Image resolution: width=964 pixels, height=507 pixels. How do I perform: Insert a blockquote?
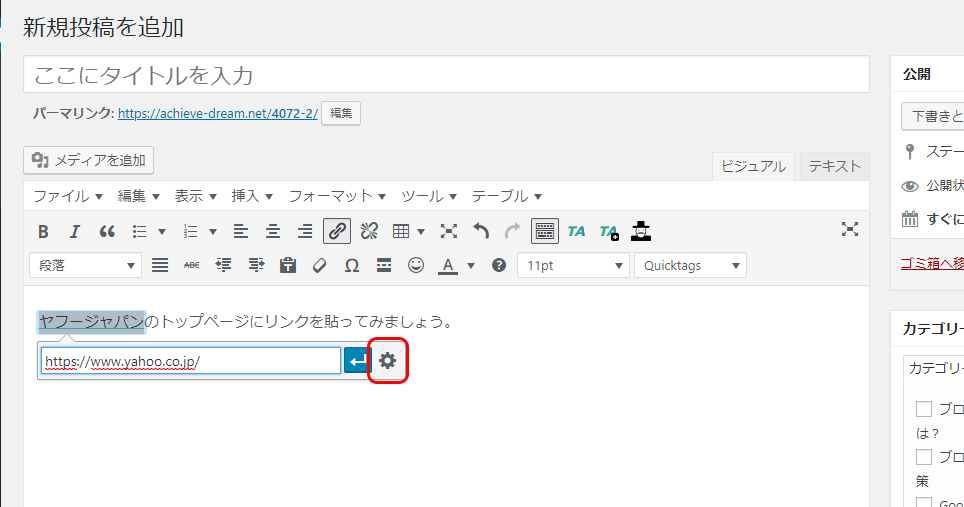[107, 232]
